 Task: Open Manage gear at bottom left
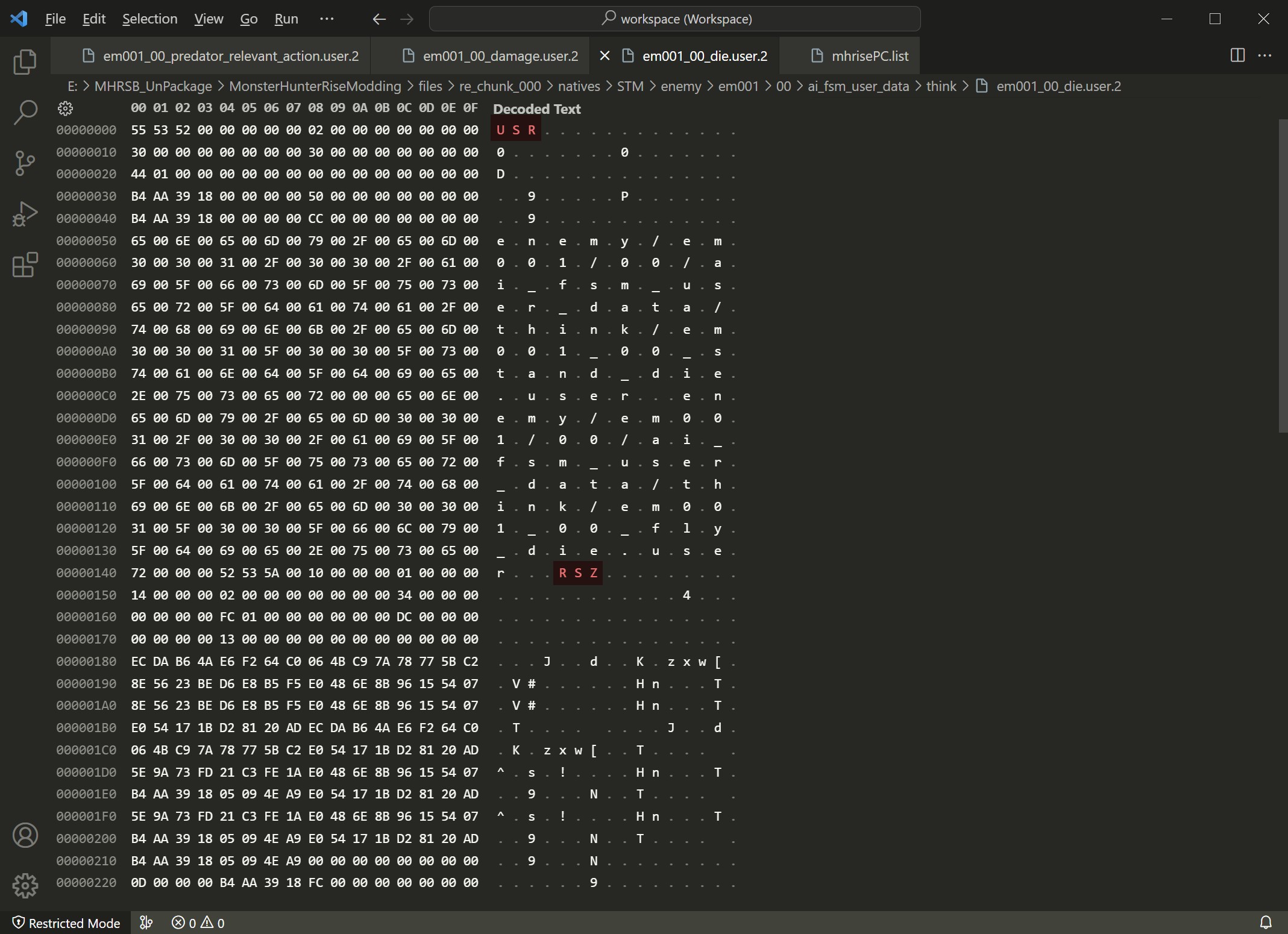[x=25, y=885]
